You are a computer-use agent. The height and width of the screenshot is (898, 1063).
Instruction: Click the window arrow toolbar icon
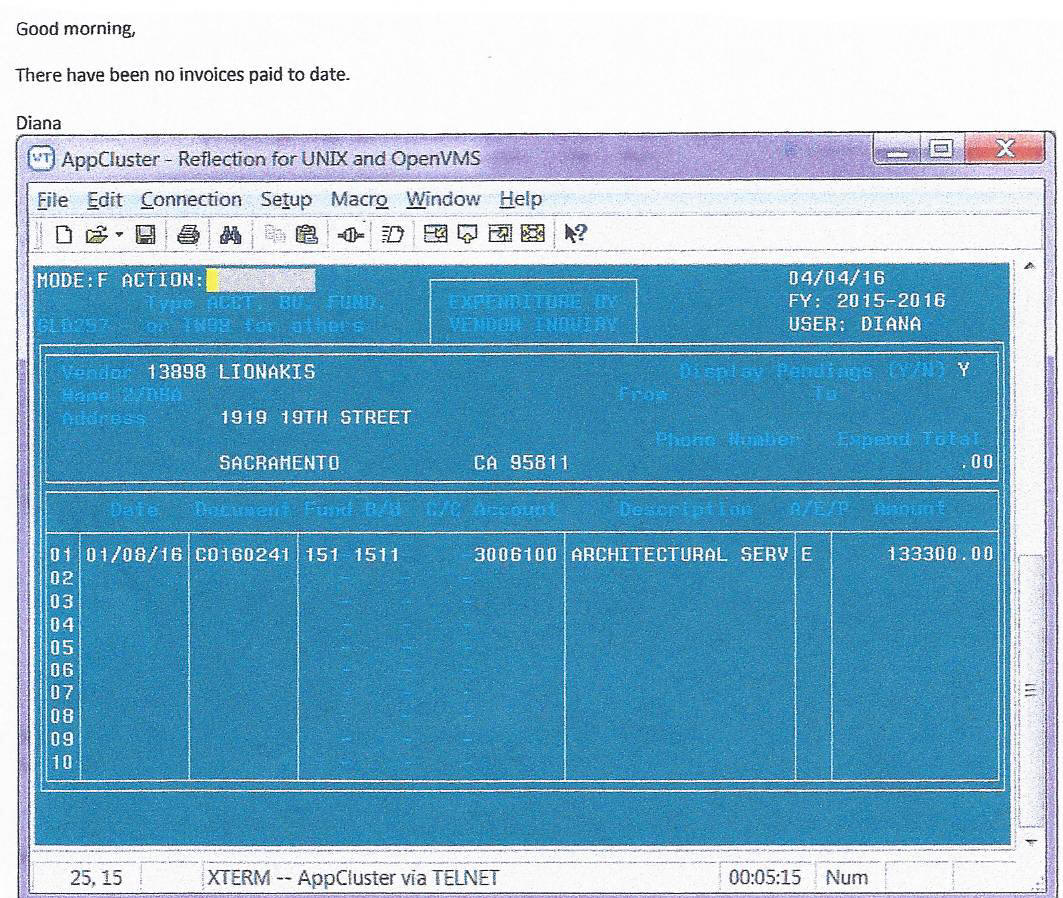500,234
